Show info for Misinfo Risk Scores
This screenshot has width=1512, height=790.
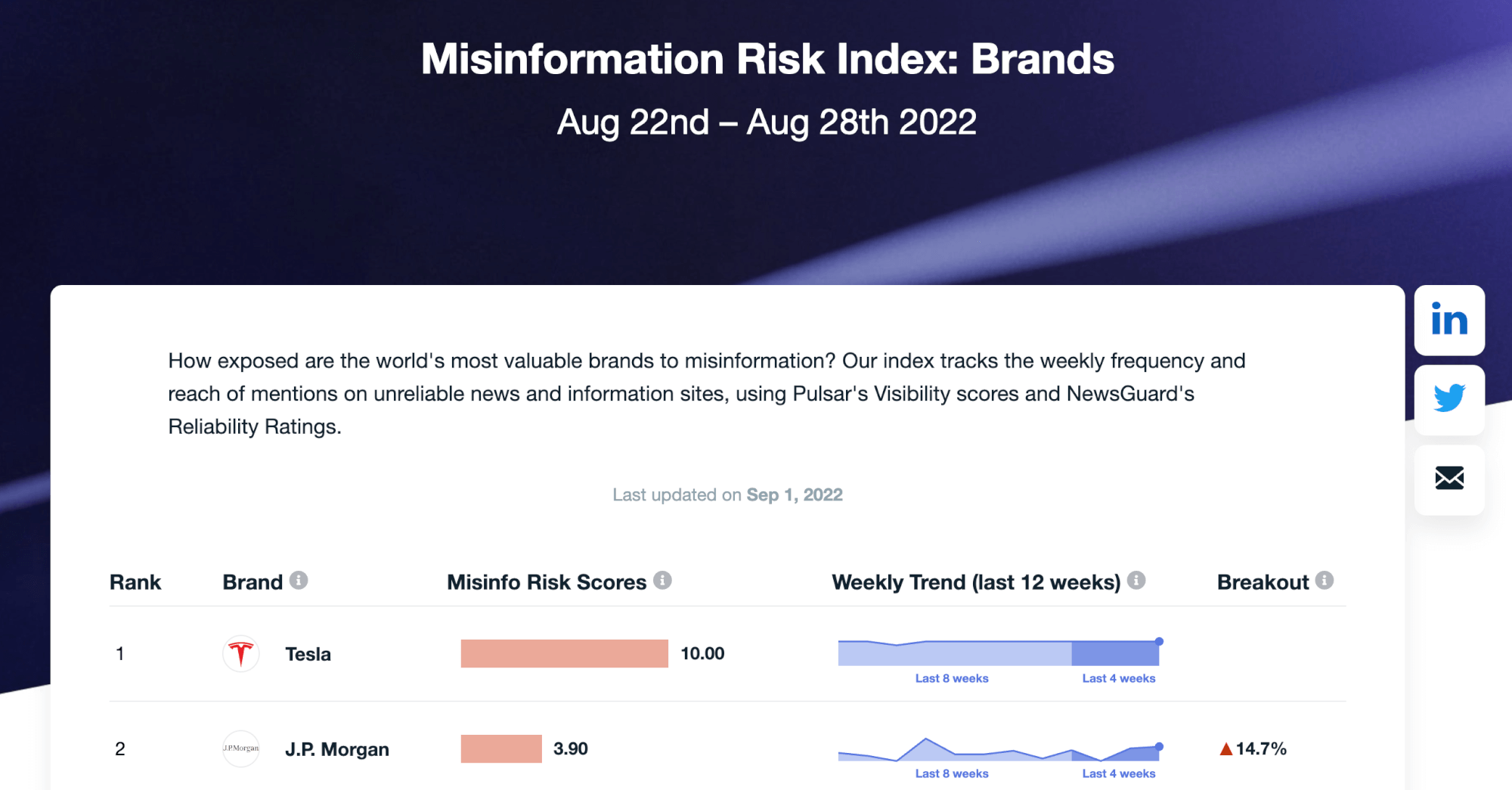[x=662, y=581]
